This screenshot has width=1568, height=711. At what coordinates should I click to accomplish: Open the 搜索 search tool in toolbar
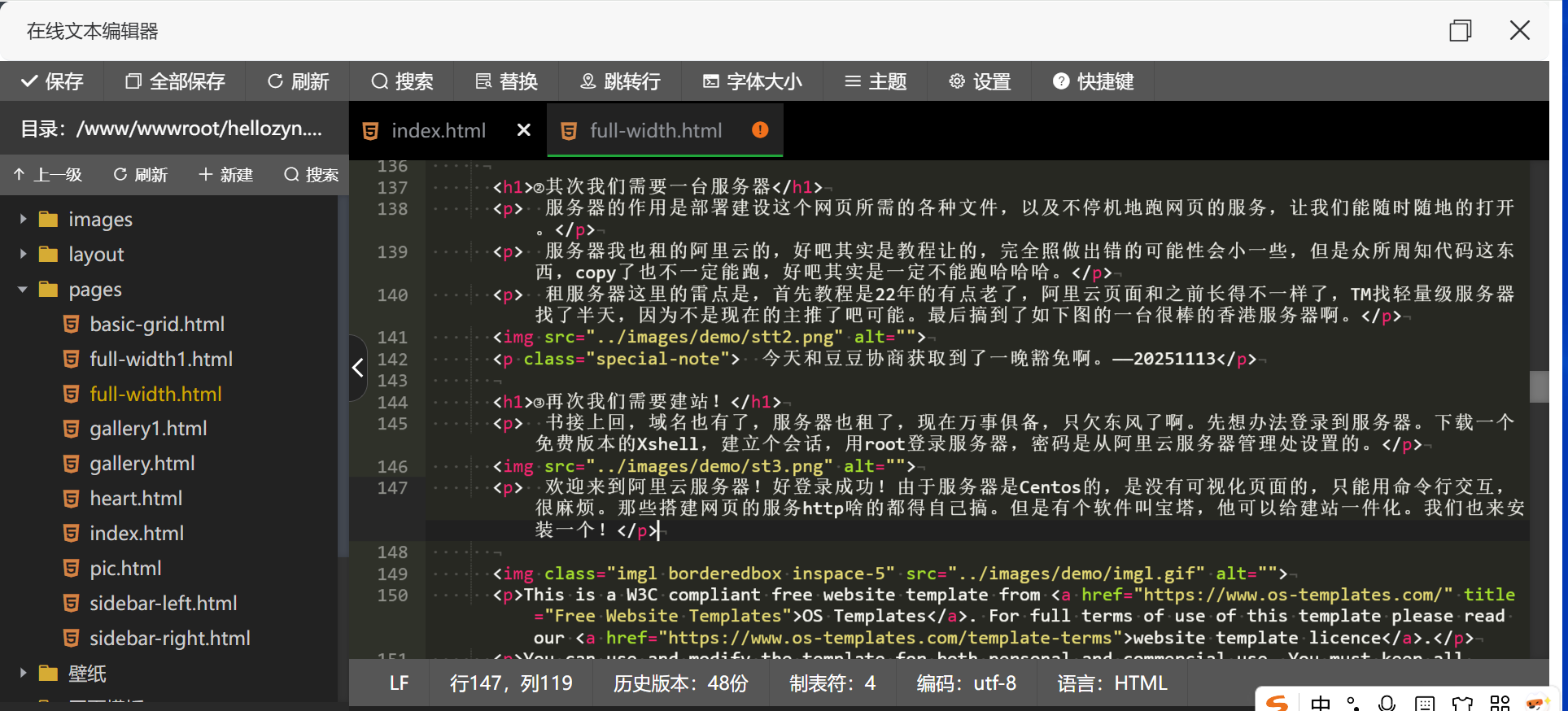coord(402,81)
